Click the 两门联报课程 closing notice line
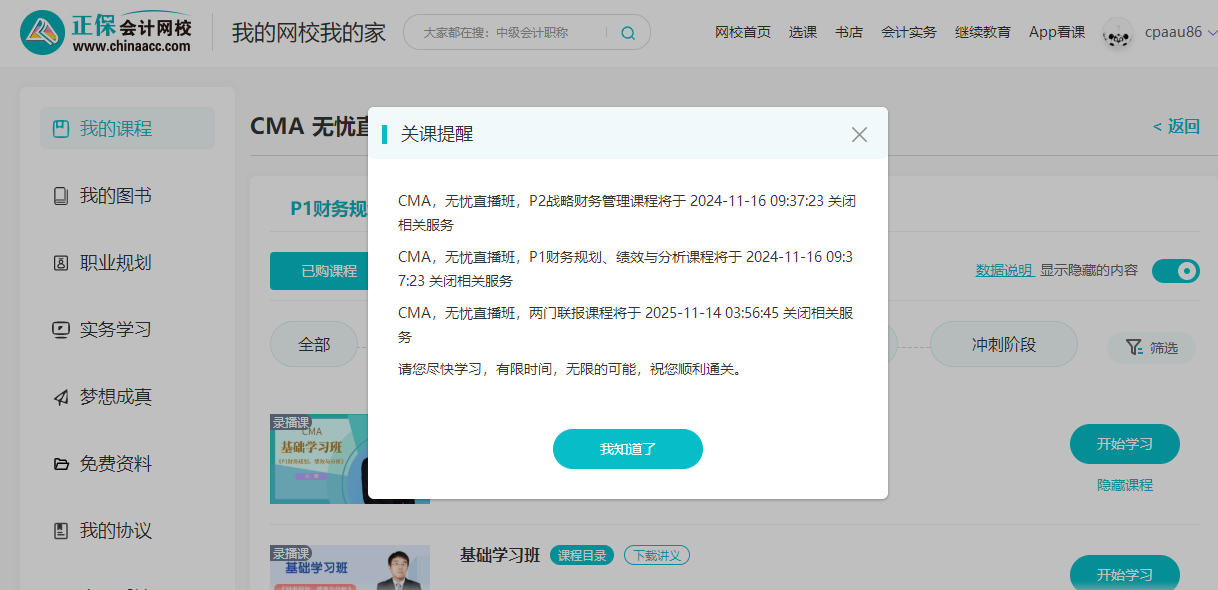The image size is (1218, 590). [x=627, y=324]
